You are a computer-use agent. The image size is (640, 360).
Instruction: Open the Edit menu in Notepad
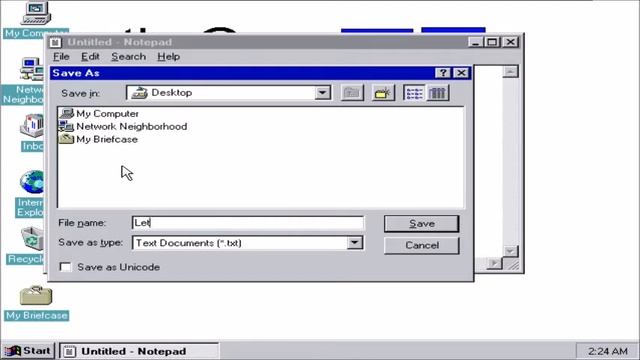(90, 56)
